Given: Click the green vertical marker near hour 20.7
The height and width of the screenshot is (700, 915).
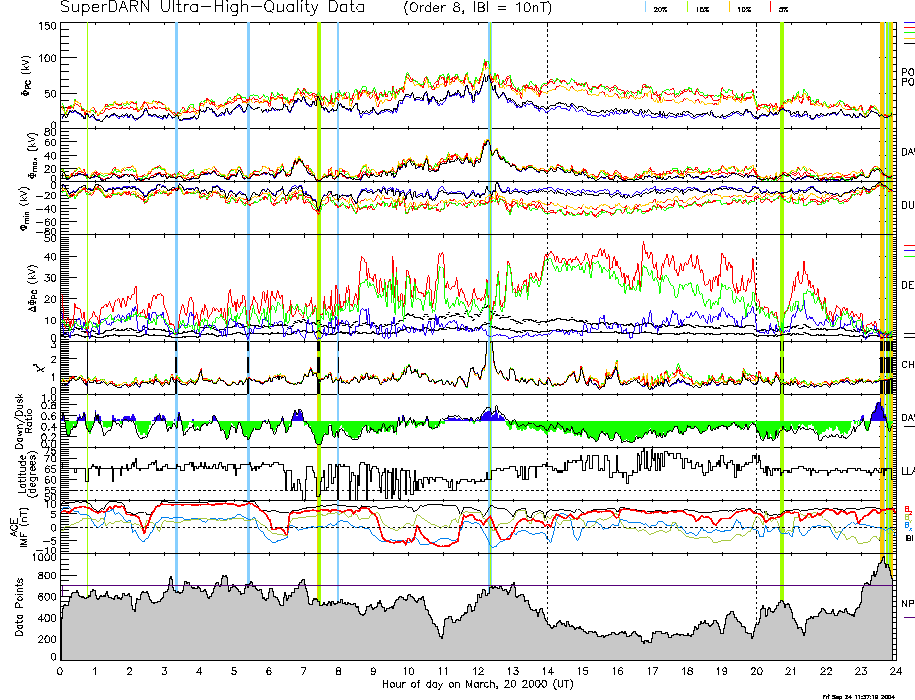Looking at the screenshot, I should [781, 300].
